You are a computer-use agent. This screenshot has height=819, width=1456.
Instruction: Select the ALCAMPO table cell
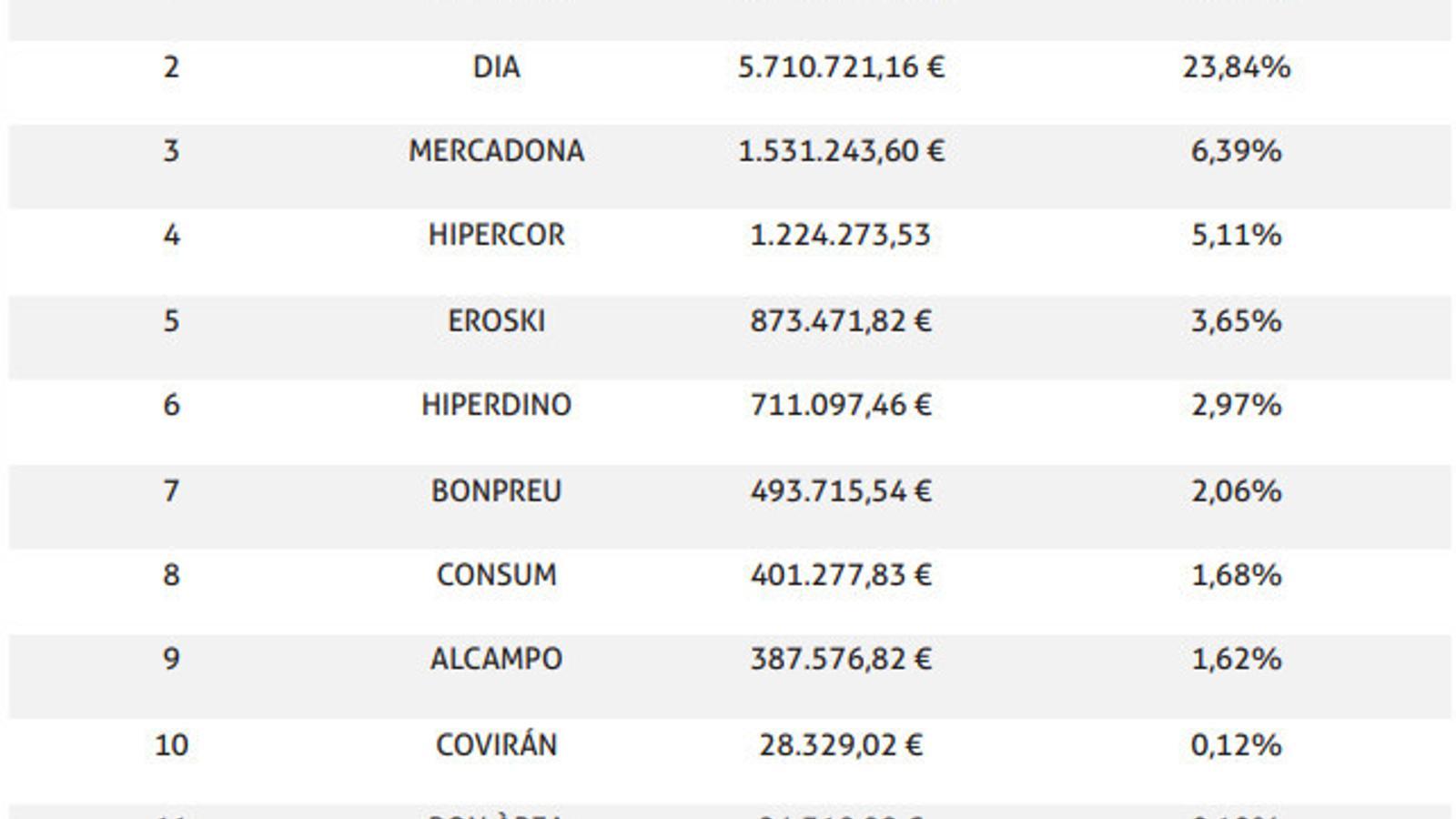coord(496,659)
